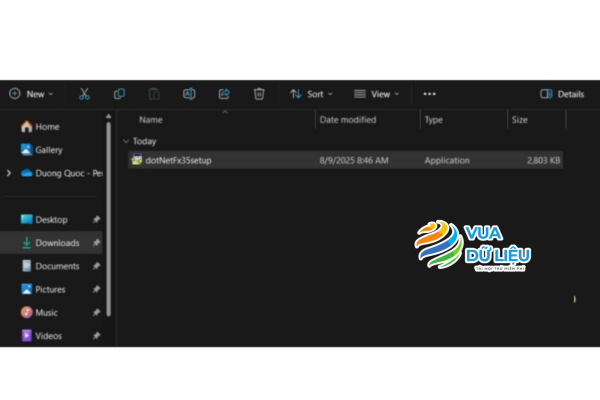
Task: Open the Sort dropdown menu
Action: pyautogui.click(x=312, y=94)
